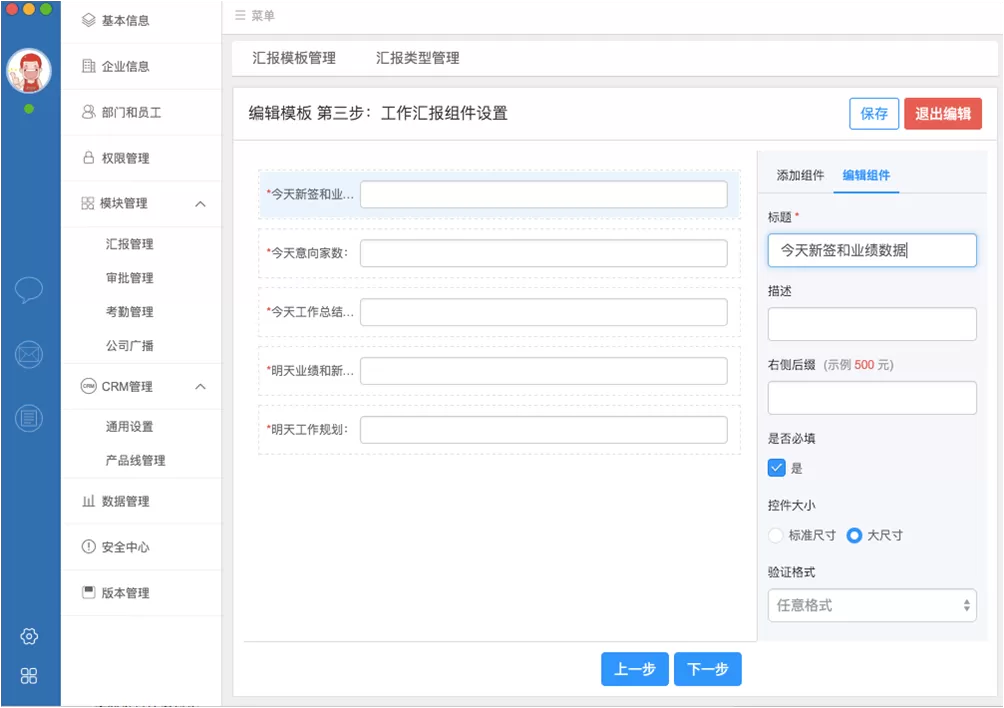Click the 下一步 button

[708, 670]
